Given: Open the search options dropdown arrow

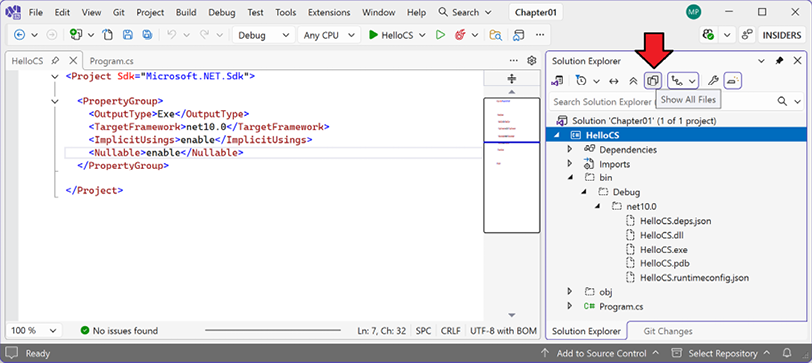Looking at the screenshot, I should coord(798,101).
